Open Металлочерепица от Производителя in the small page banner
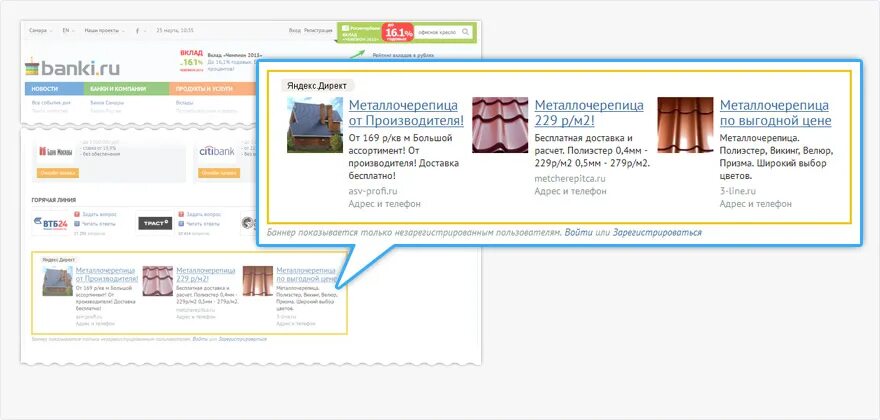This screenshot has width=880, height=420. [x=107, y=275]
